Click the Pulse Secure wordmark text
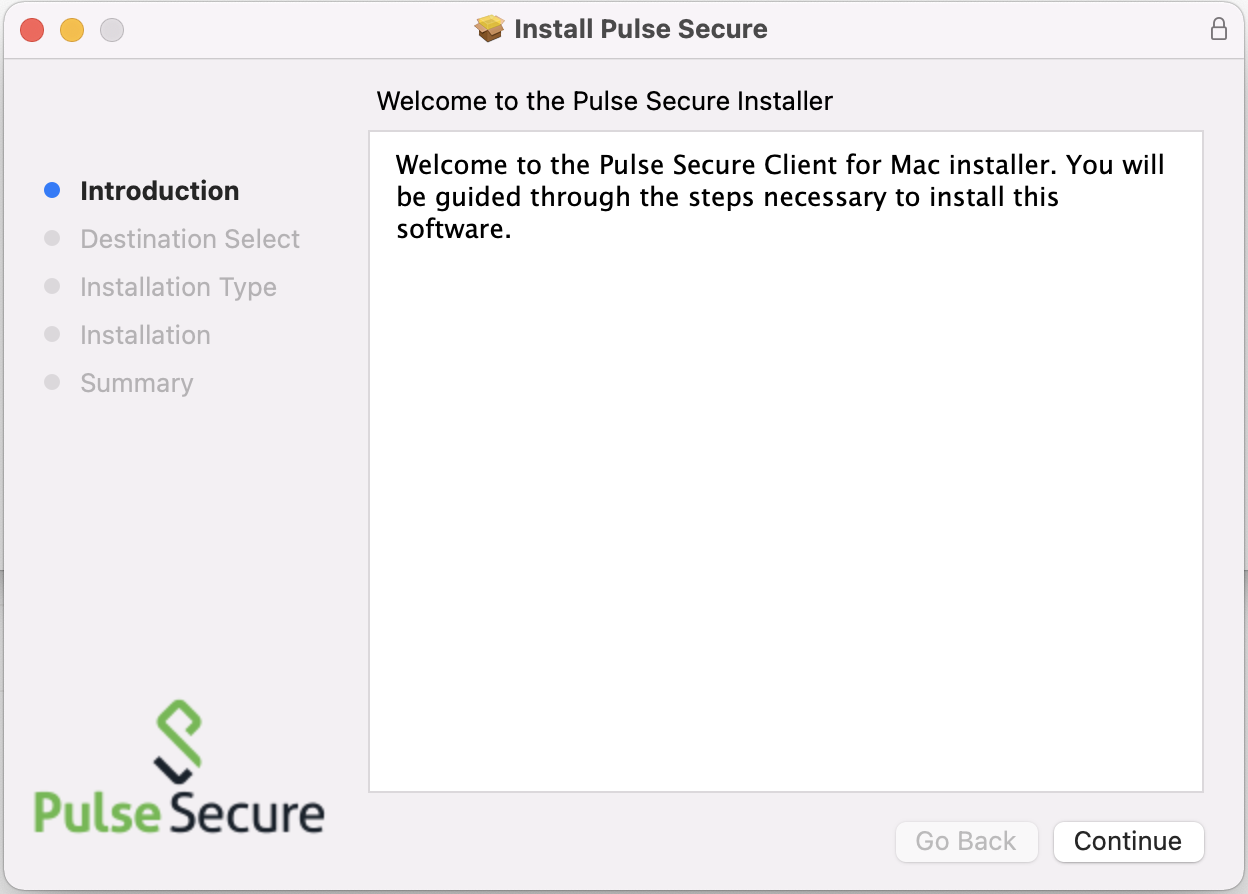 click(179, 812)
